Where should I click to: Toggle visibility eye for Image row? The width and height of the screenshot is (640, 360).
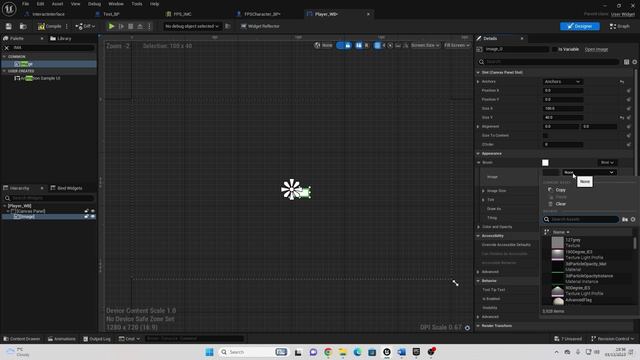pyautogui.click(x=93, y=217)
